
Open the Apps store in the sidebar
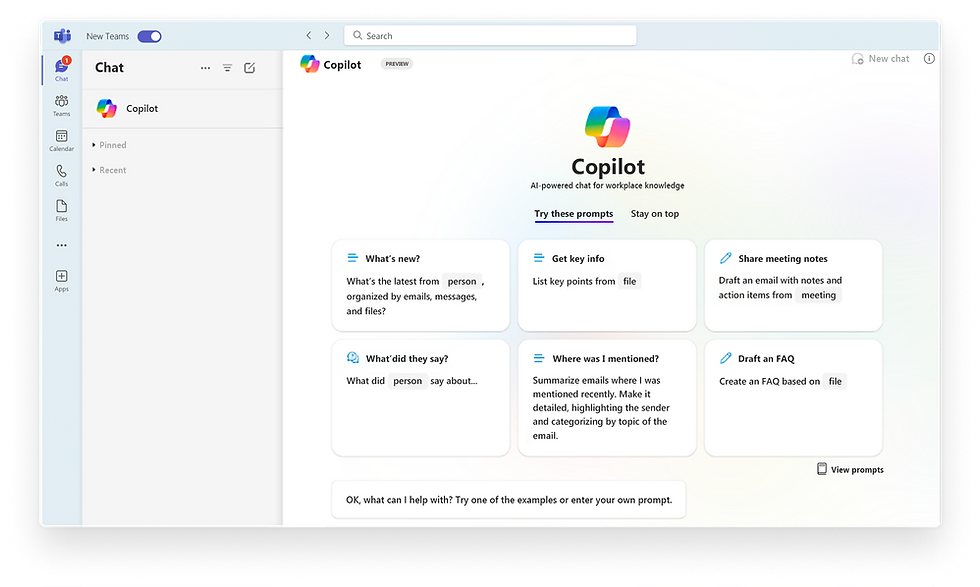click(x=61, y=280)
